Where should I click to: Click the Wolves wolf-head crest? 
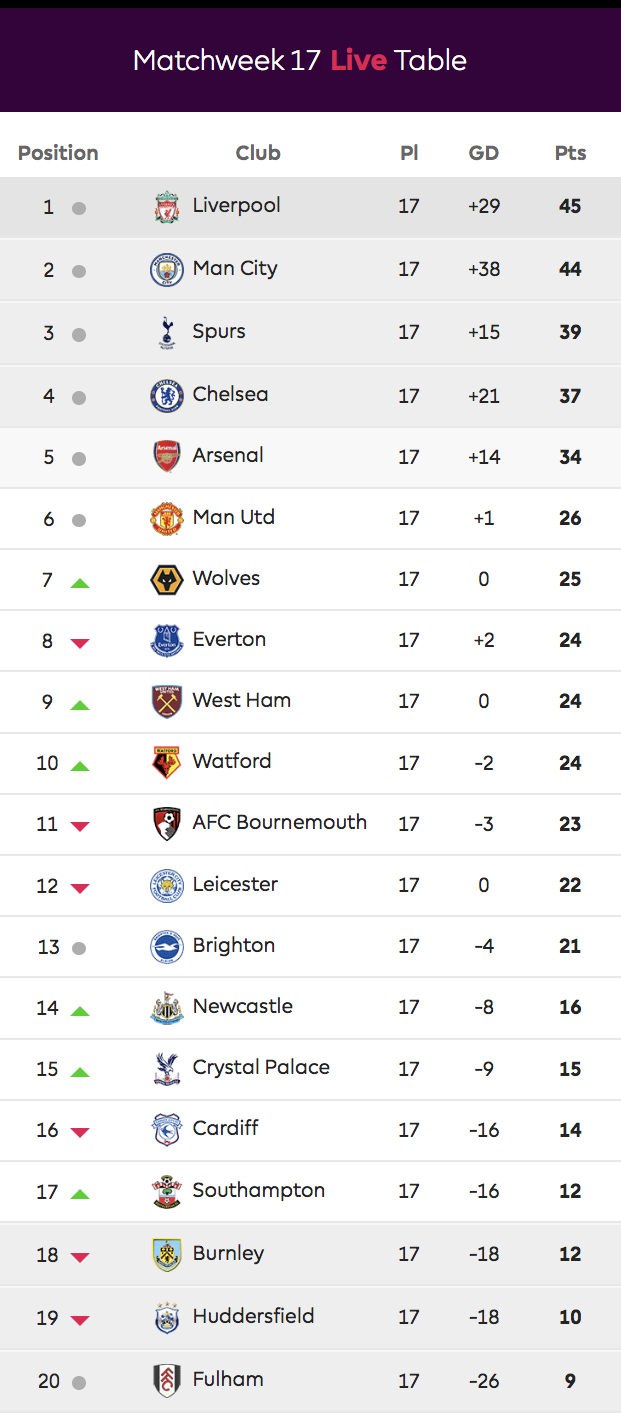click(167, 579)
